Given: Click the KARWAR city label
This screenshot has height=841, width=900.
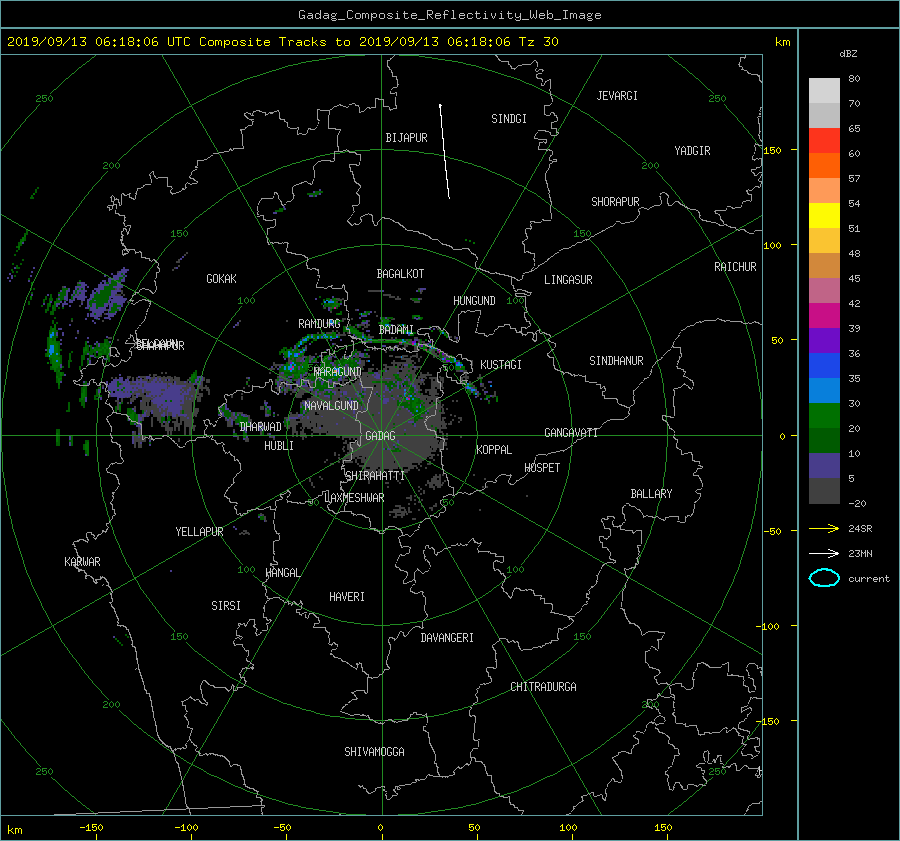Looking at the screenshot, I should click(82, 562).
